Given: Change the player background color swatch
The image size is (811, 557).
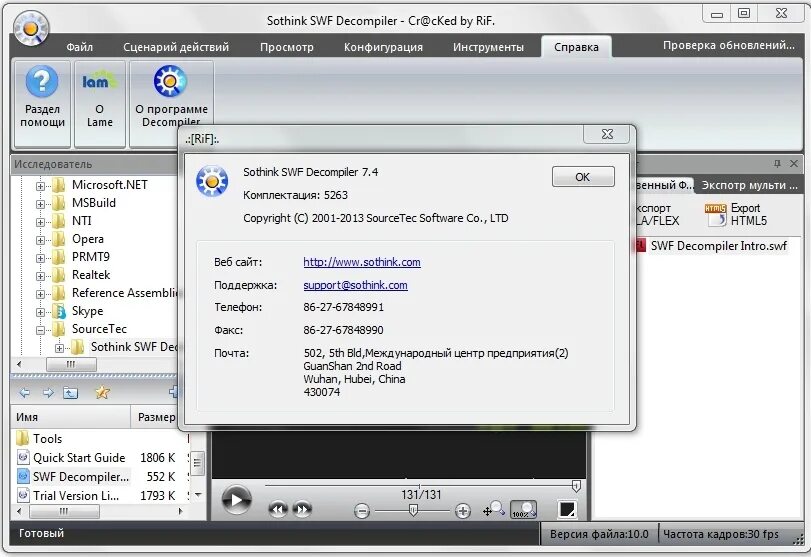Looking at the screenshot, I should 567,509.
